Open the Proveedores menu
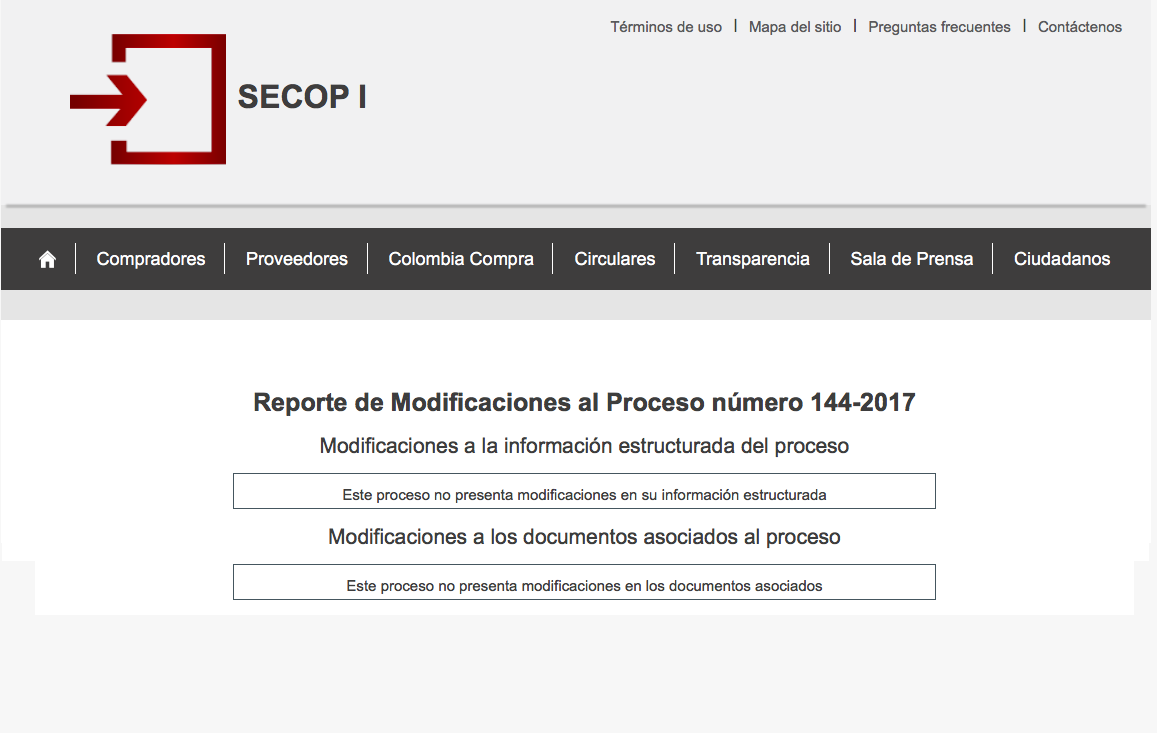 click(x=297, y=259)
